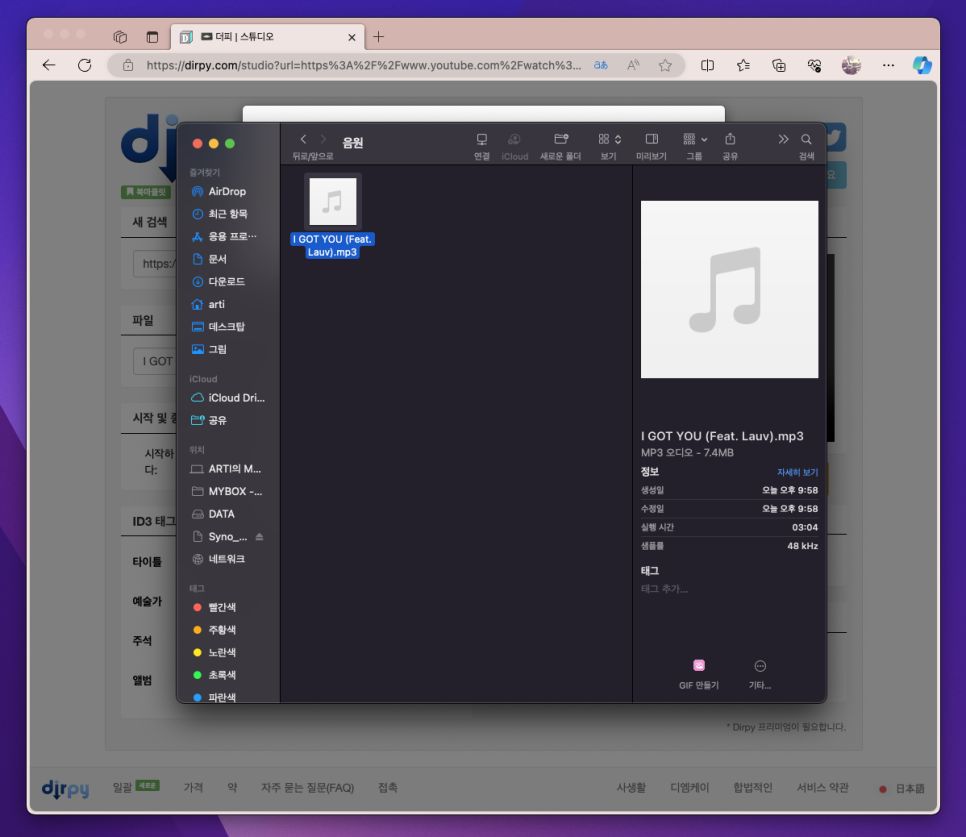Open Edge settings and more menu
966x837 pixels.
888,65
